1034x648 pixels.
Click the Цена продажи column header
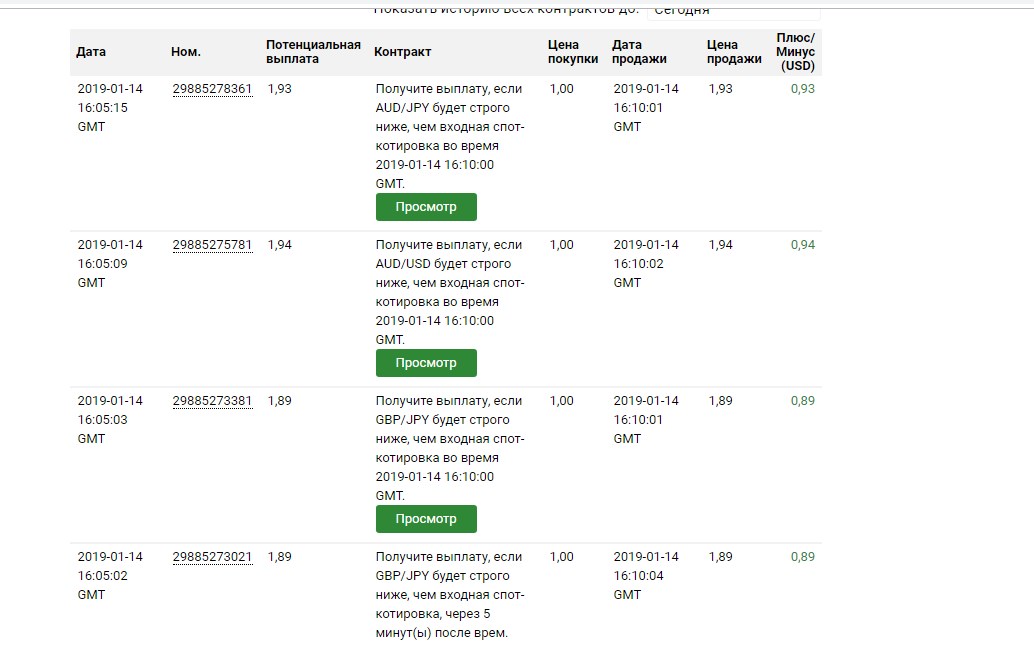[x=734, y=52]
